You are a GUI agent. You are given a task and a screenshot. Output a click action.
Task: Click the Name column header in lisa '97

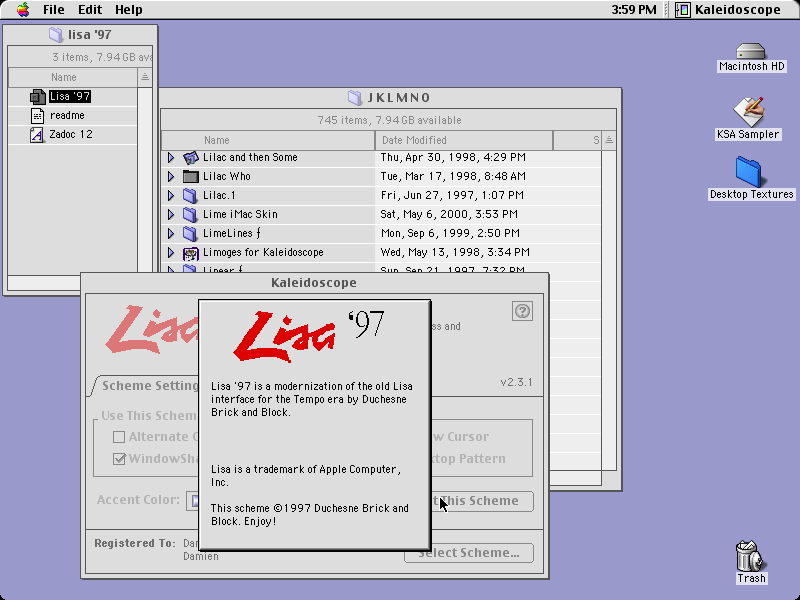[x=73, y=78]
